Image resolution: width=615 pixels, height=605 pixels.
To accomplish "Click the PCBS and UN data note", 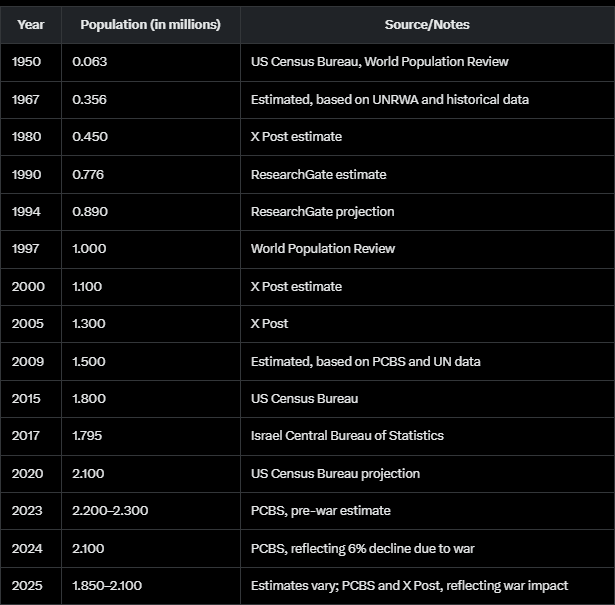I will point(366,362).
